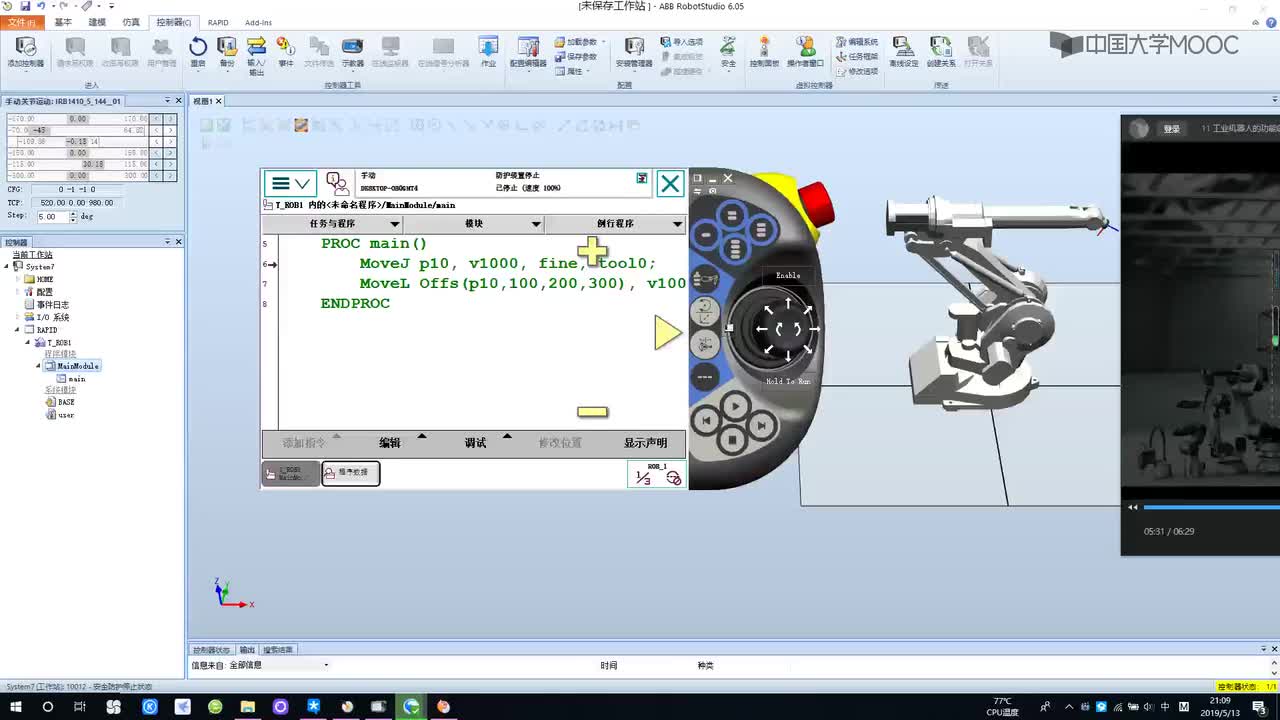This screenshot has height=720, width=1280.
Task: Click the yellow zoom-in plus icon in code editor
Action: 592,251
